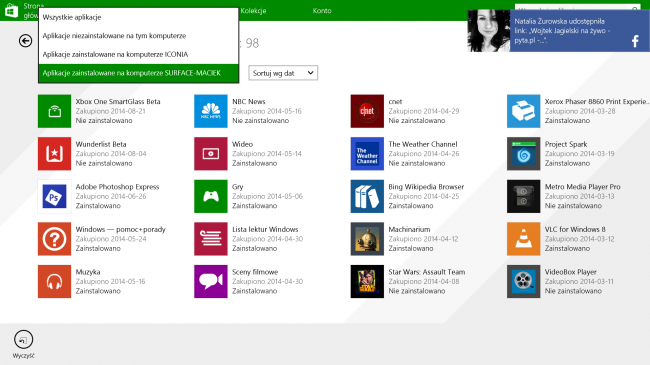Pick Aplikacje zainstalowane na komputerze ICONIA

pos(138,54)
